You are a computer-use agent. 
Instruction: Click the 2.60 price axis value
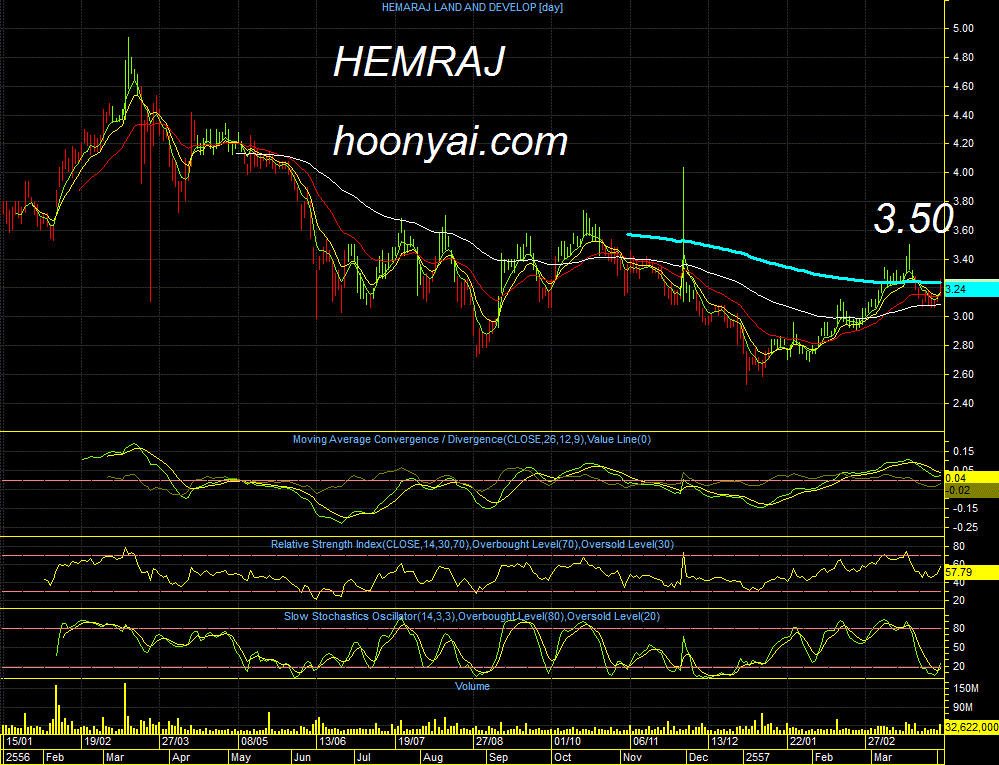[x=963, y=375]
